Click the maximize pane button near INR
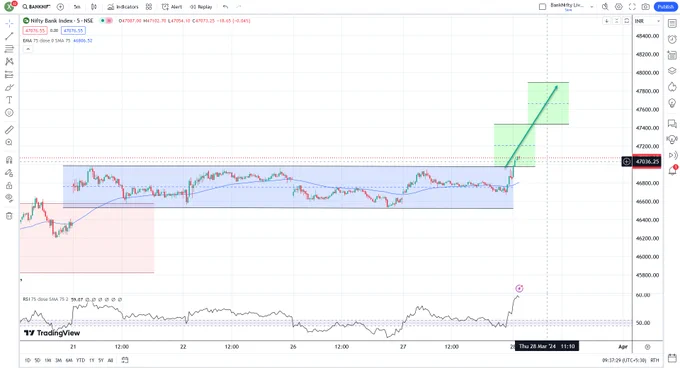The width and height of the screenshot is (680, 368). pos(627,21)
